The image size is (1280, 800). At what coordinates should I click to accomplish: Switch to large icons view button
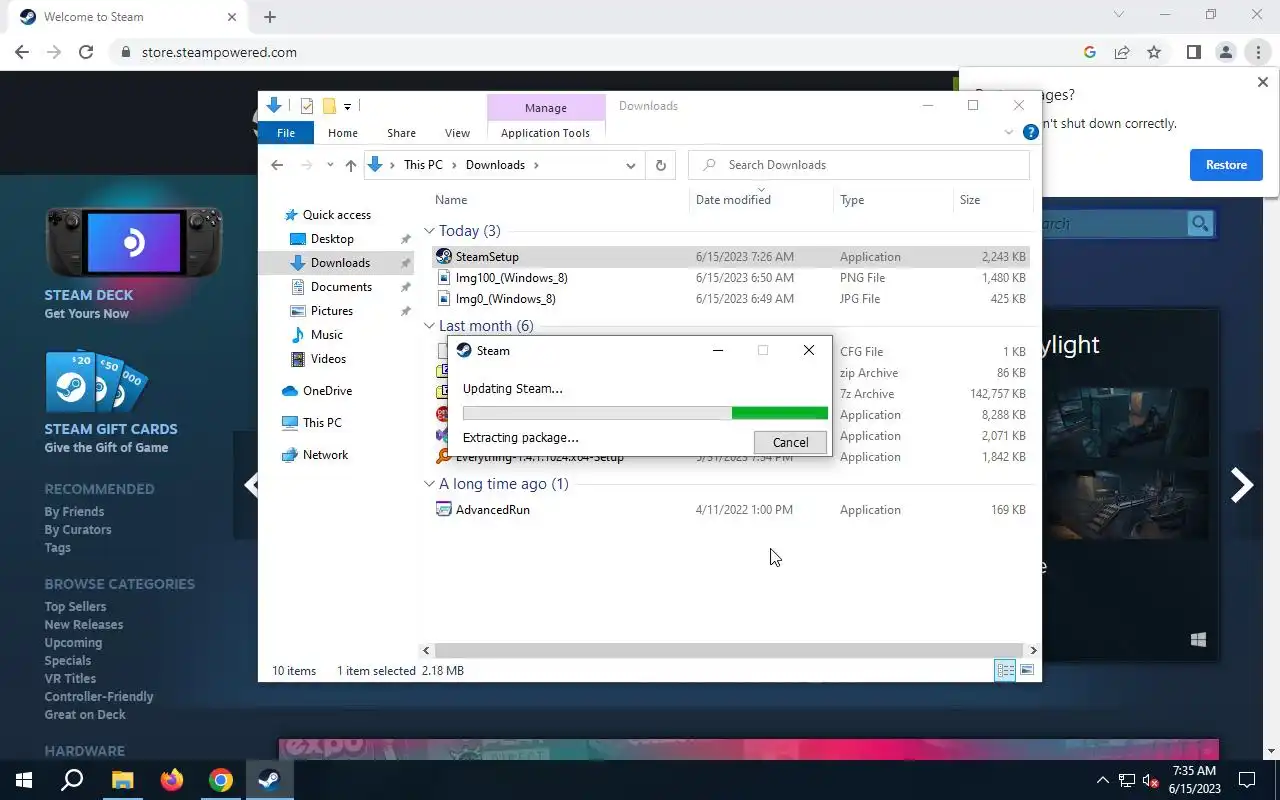click(x=1027, y=671)
